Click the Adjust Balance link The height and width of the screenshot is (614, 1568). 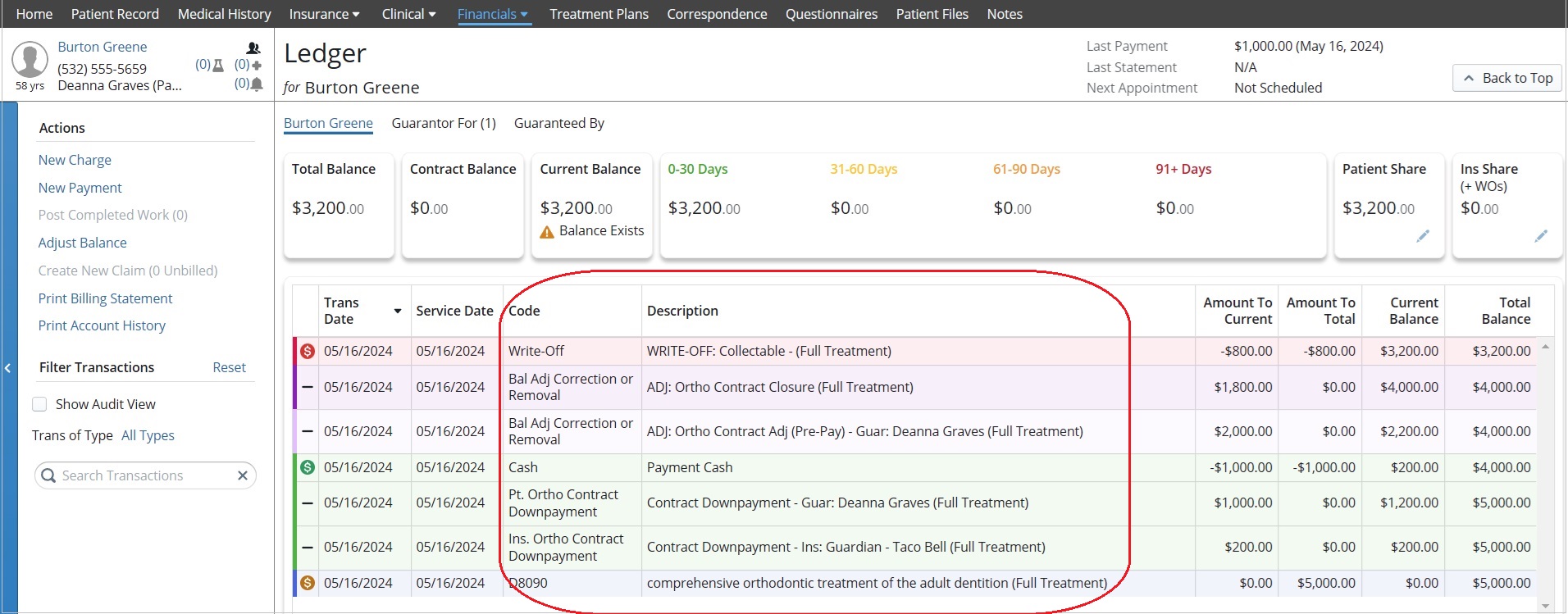pyautogui.click(x=82, y=243)
